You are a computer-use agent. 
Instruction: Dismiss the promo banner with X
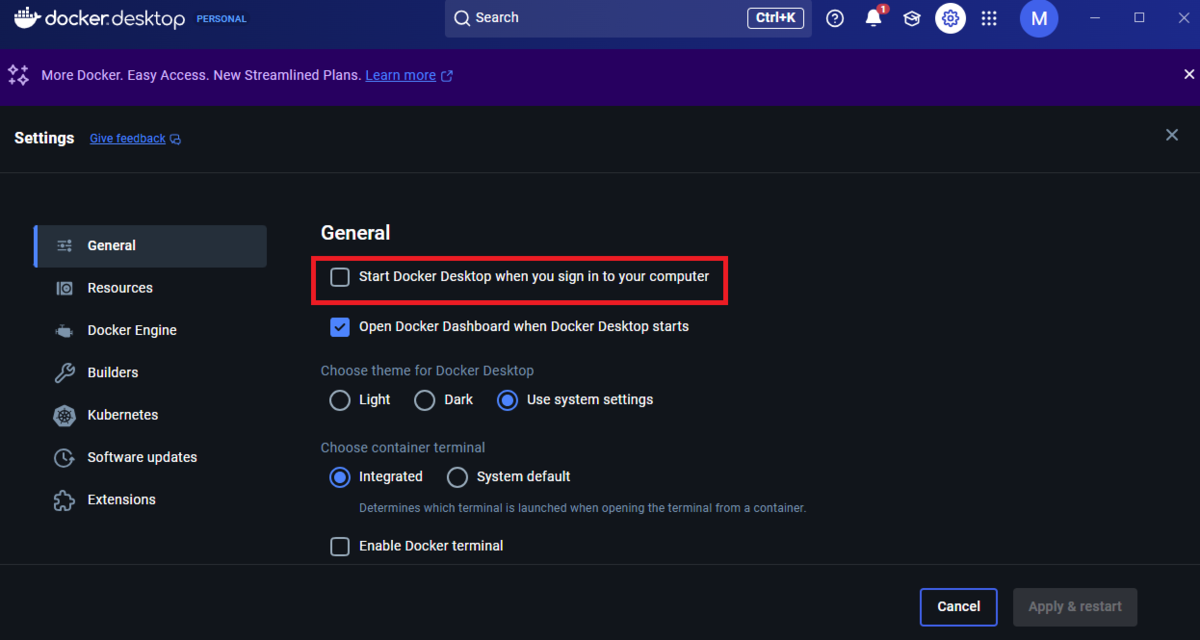tap(1189, 75)
